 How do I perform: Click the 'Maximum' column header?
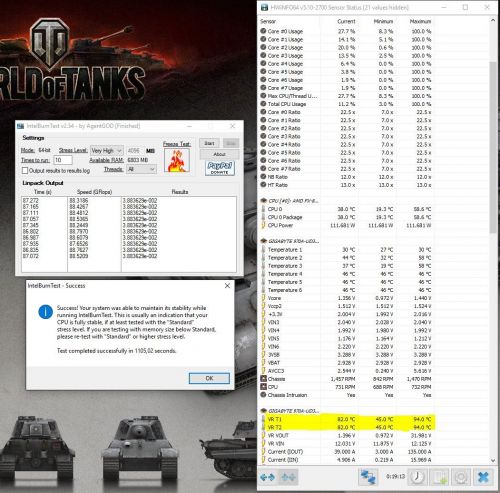point(420,21)
